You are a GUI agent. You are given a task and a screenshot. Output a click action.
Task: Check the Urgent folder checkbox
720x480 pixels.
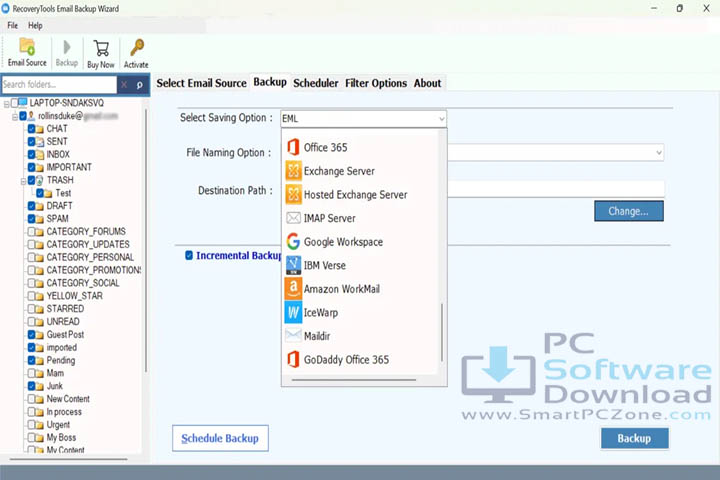[31, 424]
